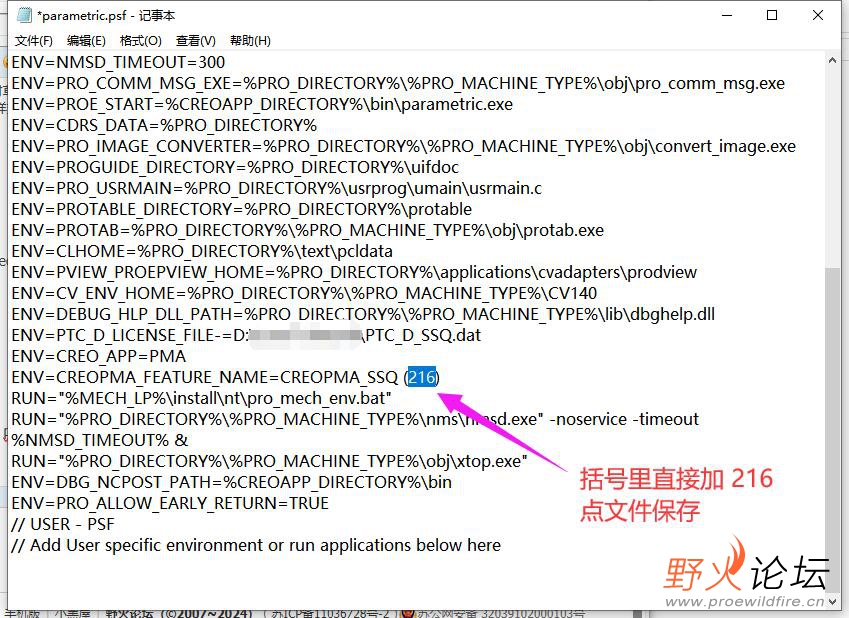This screenshot has height=618, width=849.
Task: Click the xtop.exe RUN line
Action: pos(269,461)
